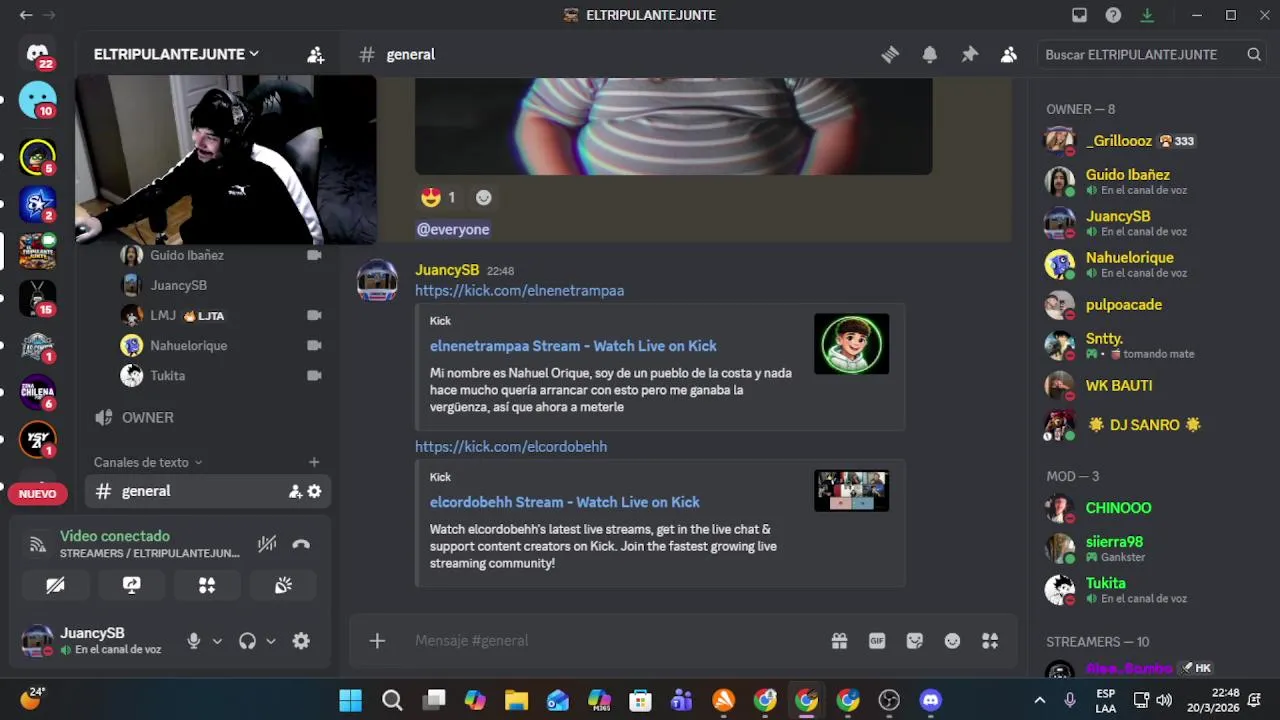Expand microphone options arrow
The height and width of the screenshot is (720, 1280).
pos(217,641)
